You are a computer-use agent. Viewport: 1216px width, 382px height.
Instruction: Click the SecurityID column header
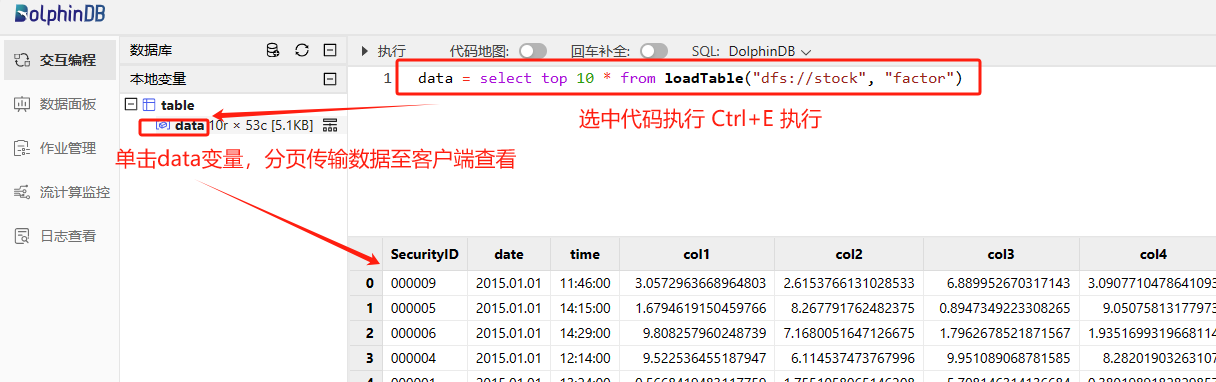tap(424, 254)
